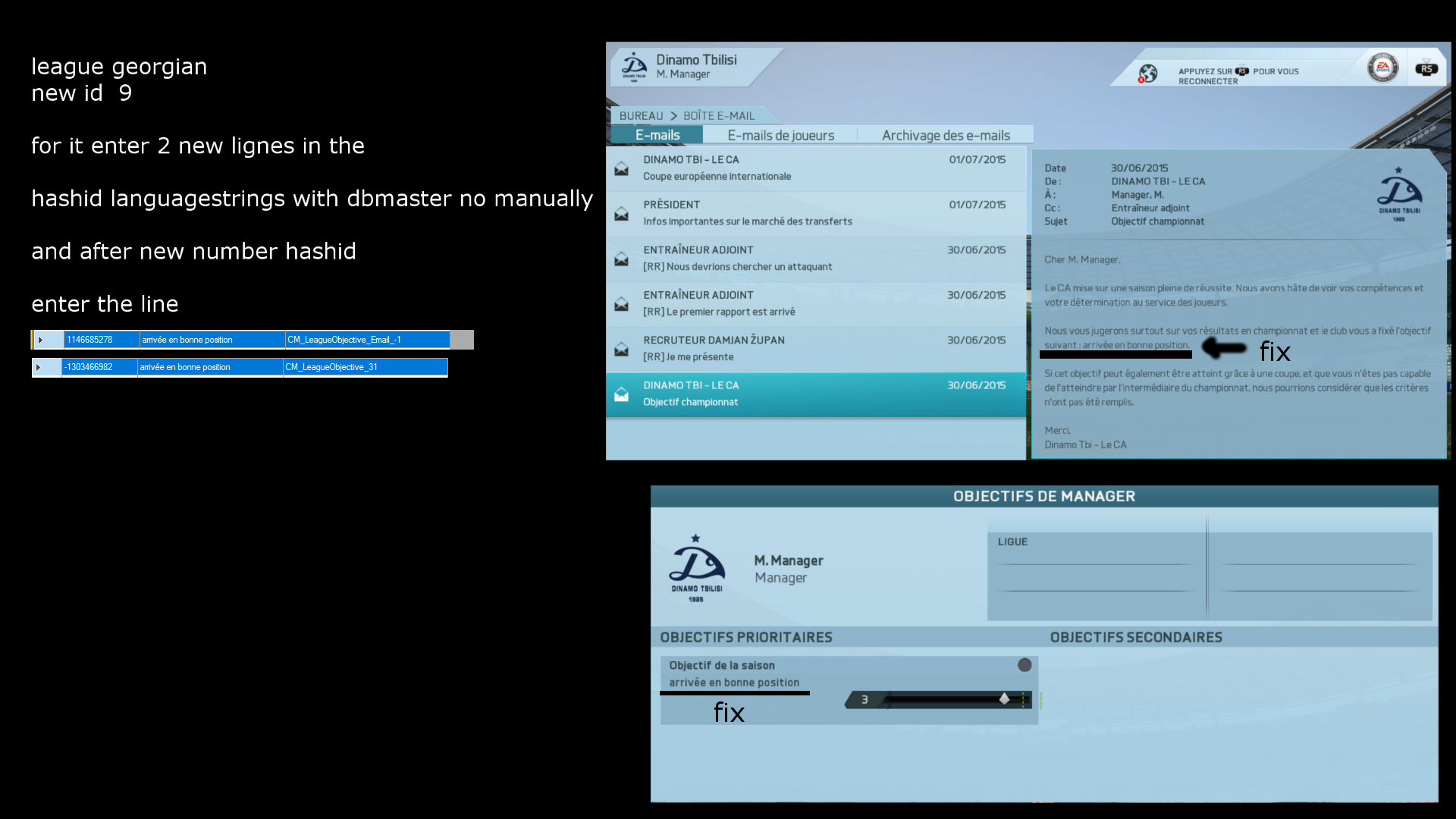This screenshot has width=1456, height=819.
Task: Open 'Le premier rapport est arrivé' email
Action: point(816,303)
